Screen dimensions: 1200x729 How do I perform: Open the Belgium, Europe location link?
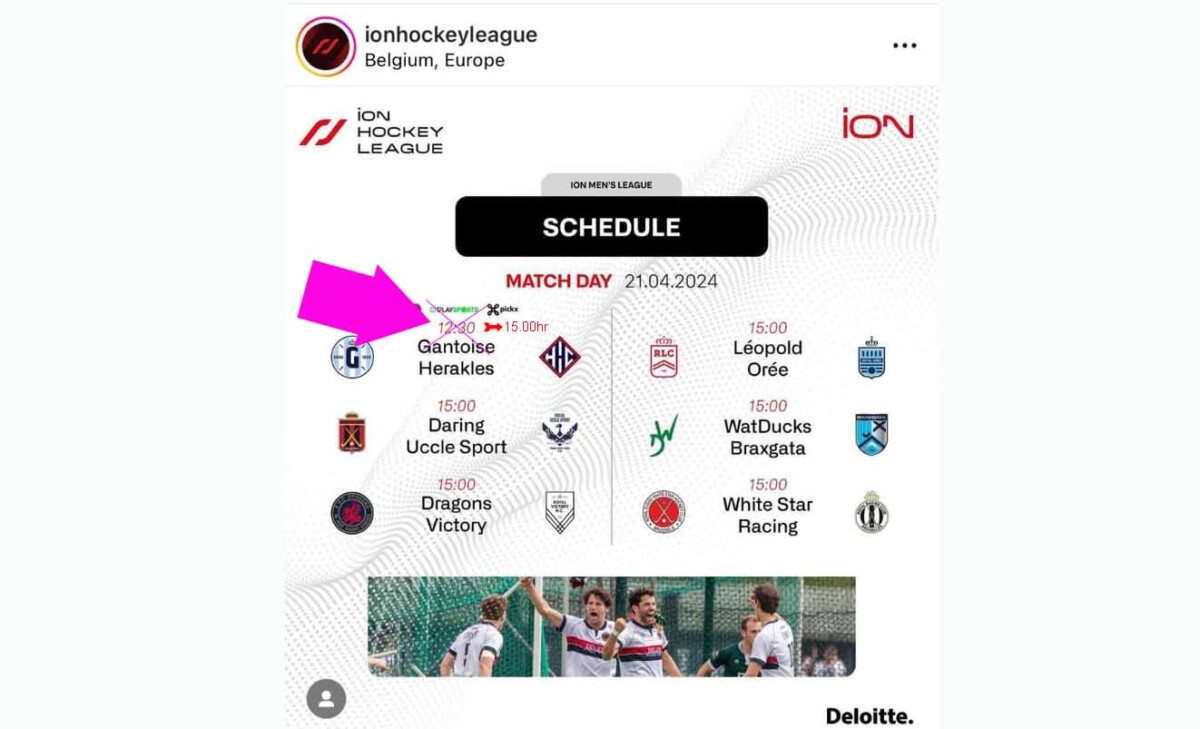[434, 60]
